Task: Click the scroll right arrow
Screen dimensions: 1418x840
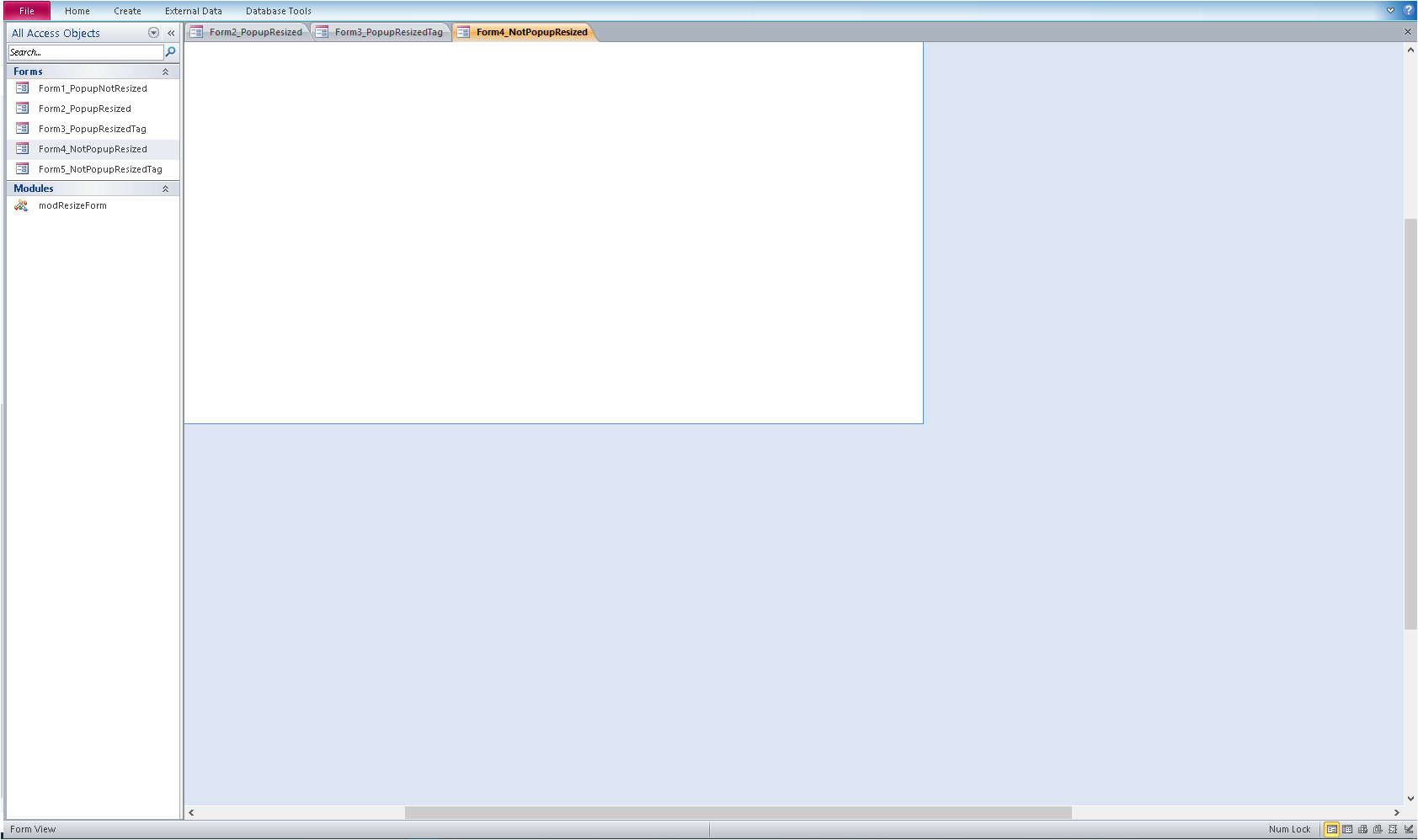Action: [1397, 812]
